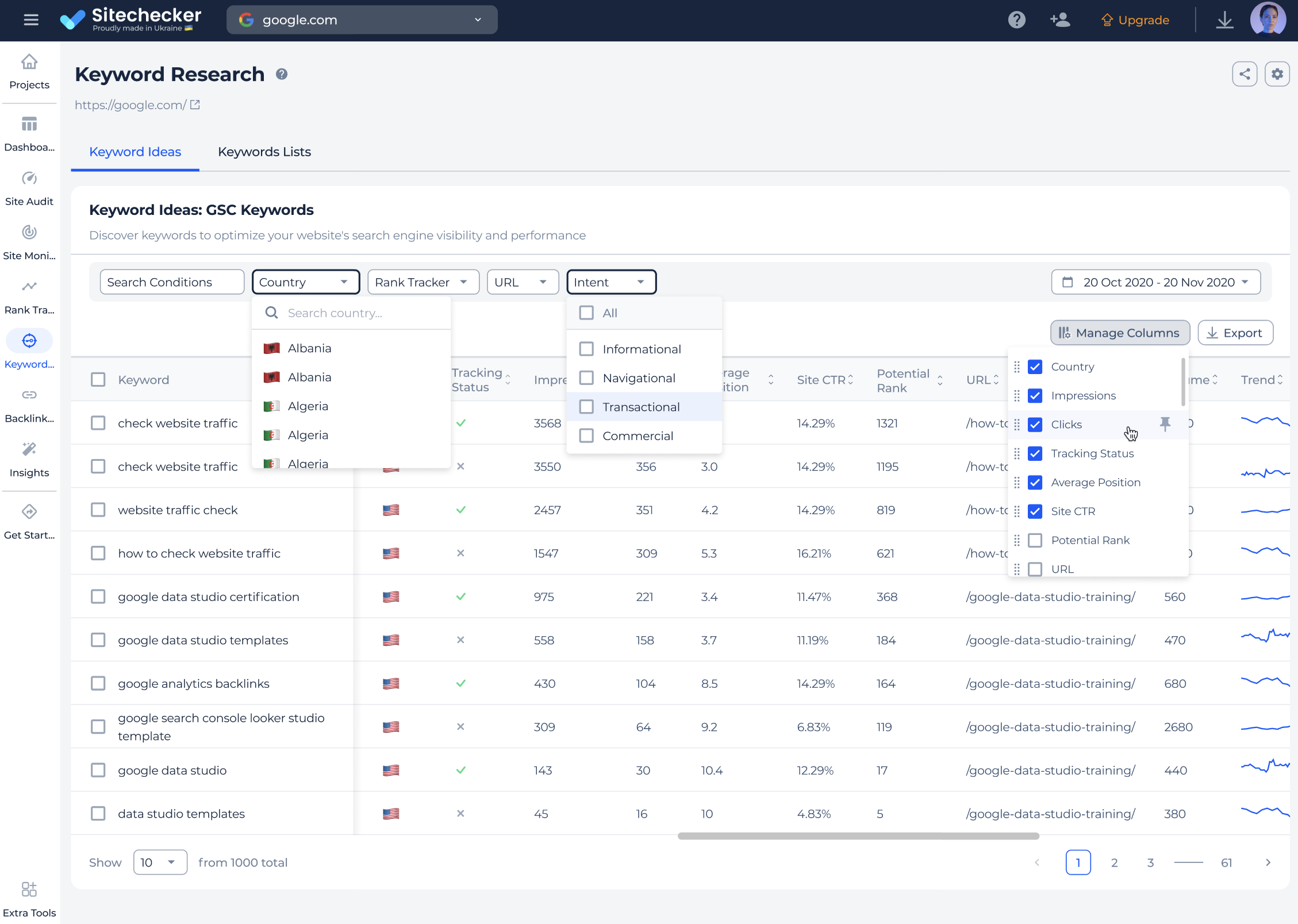The width and height of the screenshot is (1298, 924).
Task: Switch to Keyword Ideas tab
Action: (x=135, y=152)
